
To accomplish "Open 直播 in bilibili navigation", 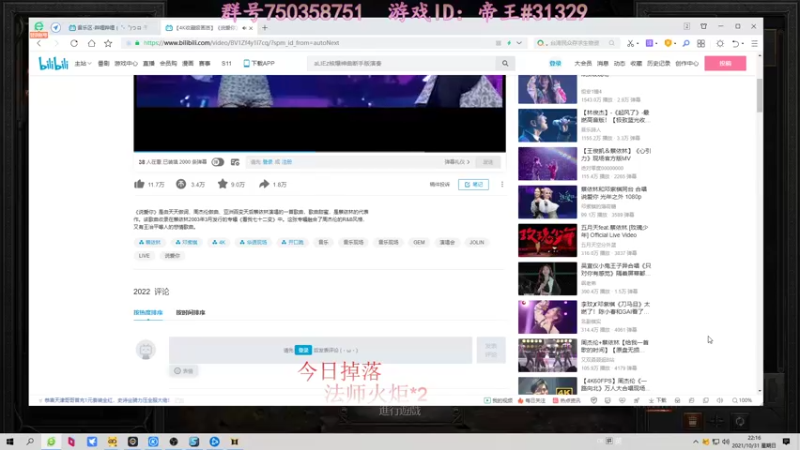I will pos(148,63).
